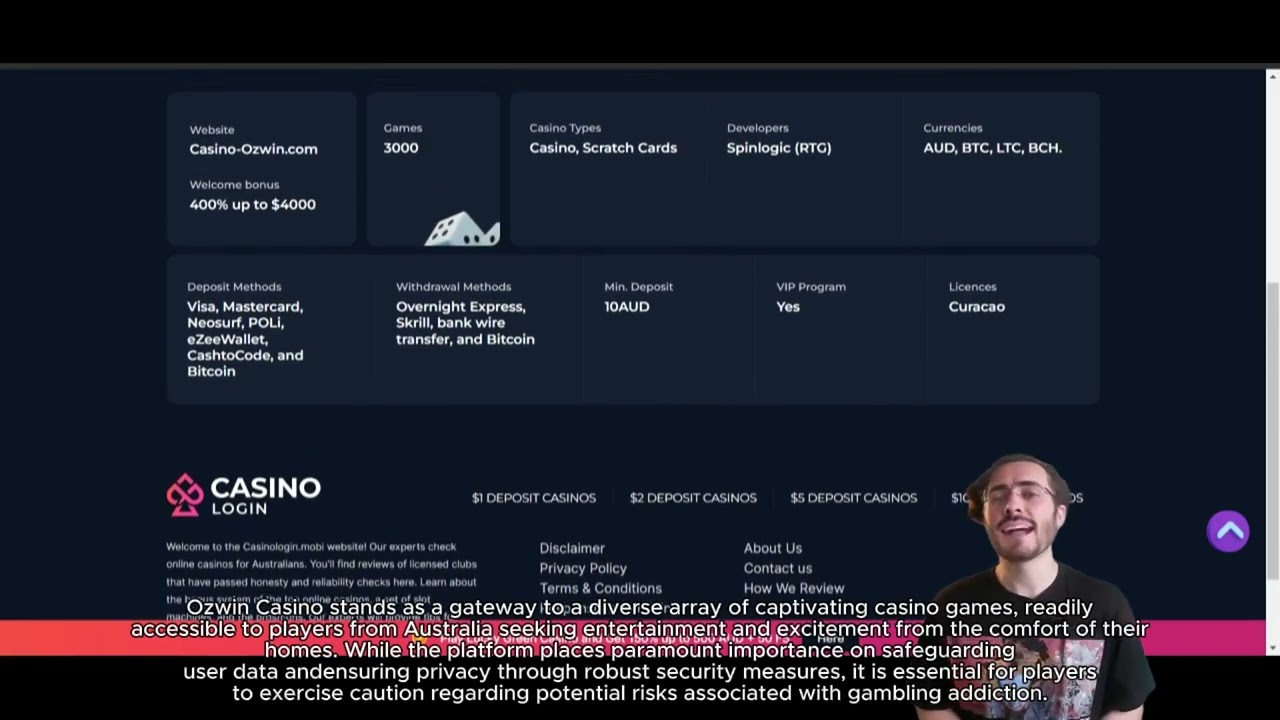Click the page's vertical scrollbar thumb

click(x=1272, y=430)
